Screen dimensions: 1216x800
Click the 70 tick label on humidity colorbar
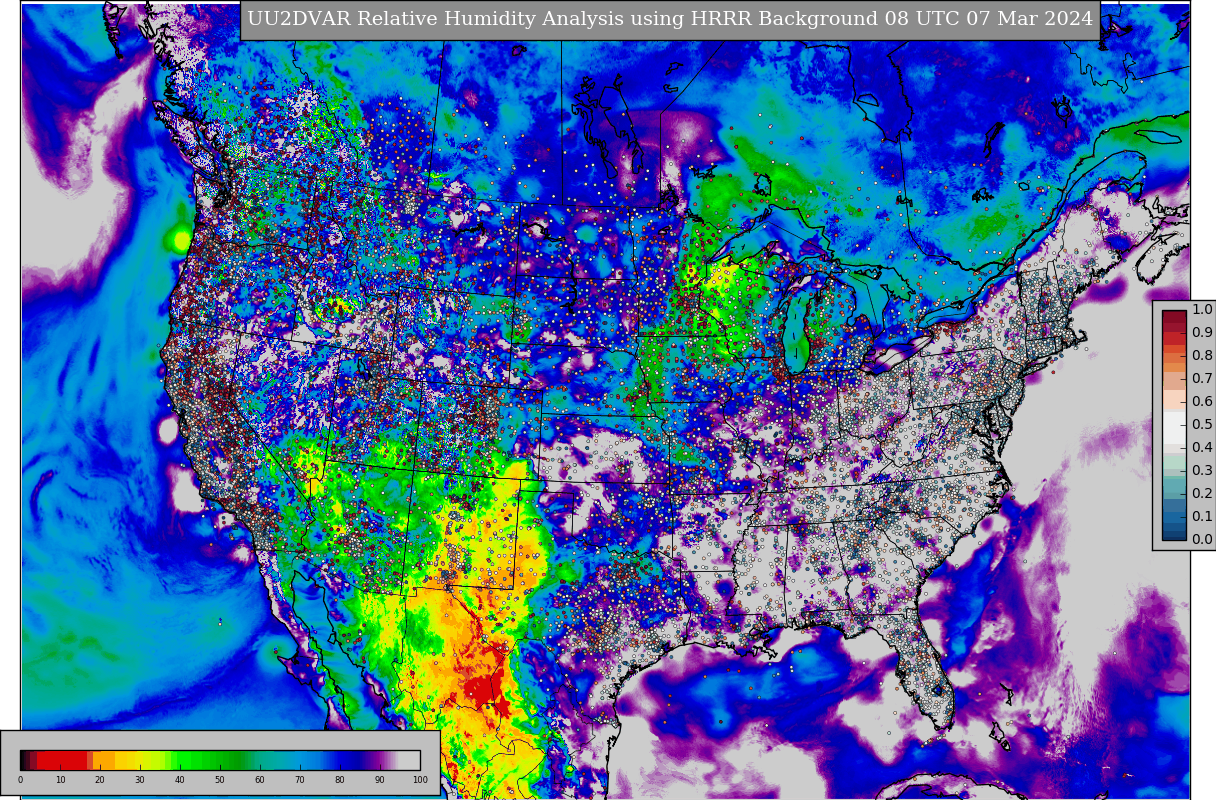click(300, 780)
